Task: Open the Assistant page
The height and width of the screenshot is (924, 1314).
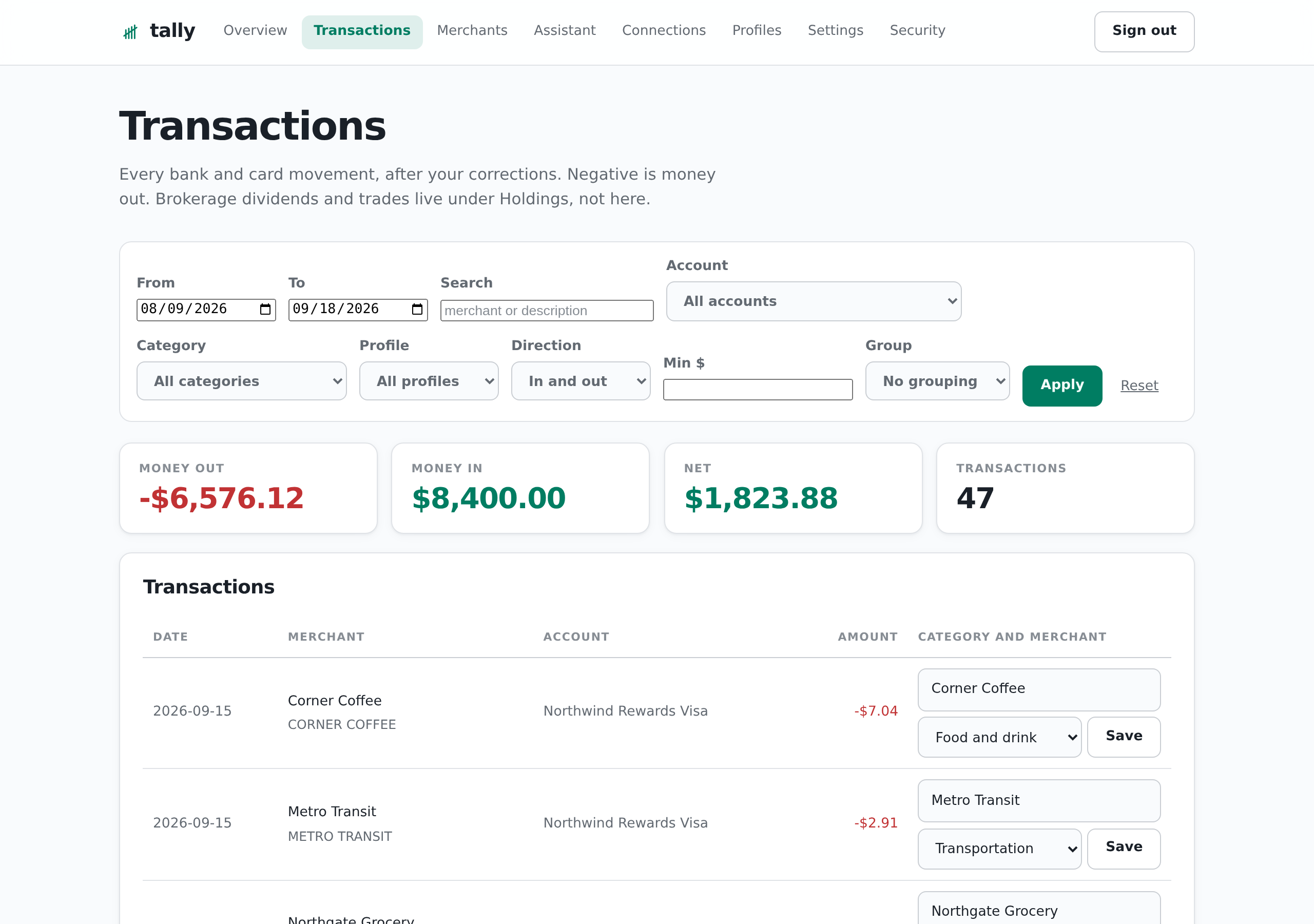Action: [565, 30]
